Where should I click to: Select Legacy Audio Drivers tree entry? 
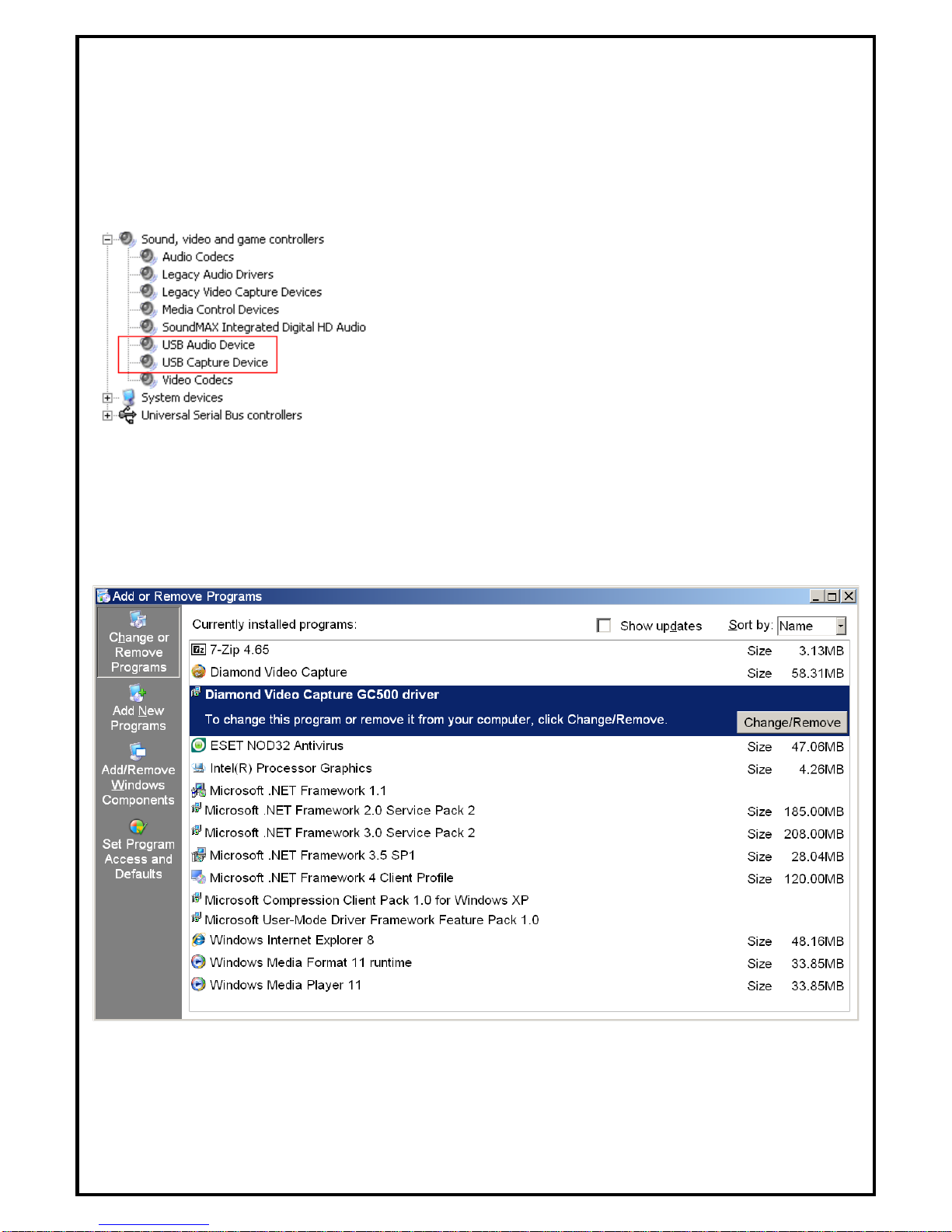[218, 274]
